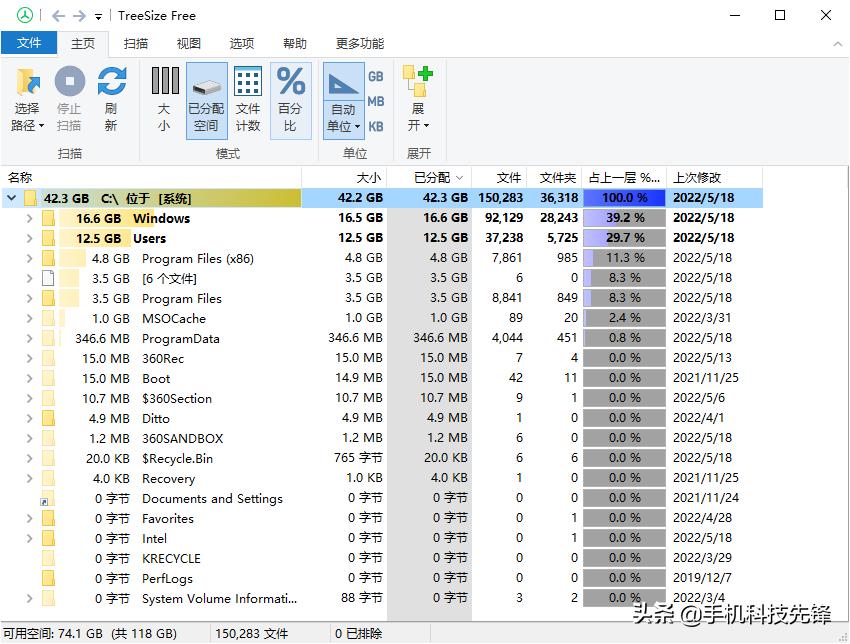Expand the Users folder tree node

tap(30, 238)
